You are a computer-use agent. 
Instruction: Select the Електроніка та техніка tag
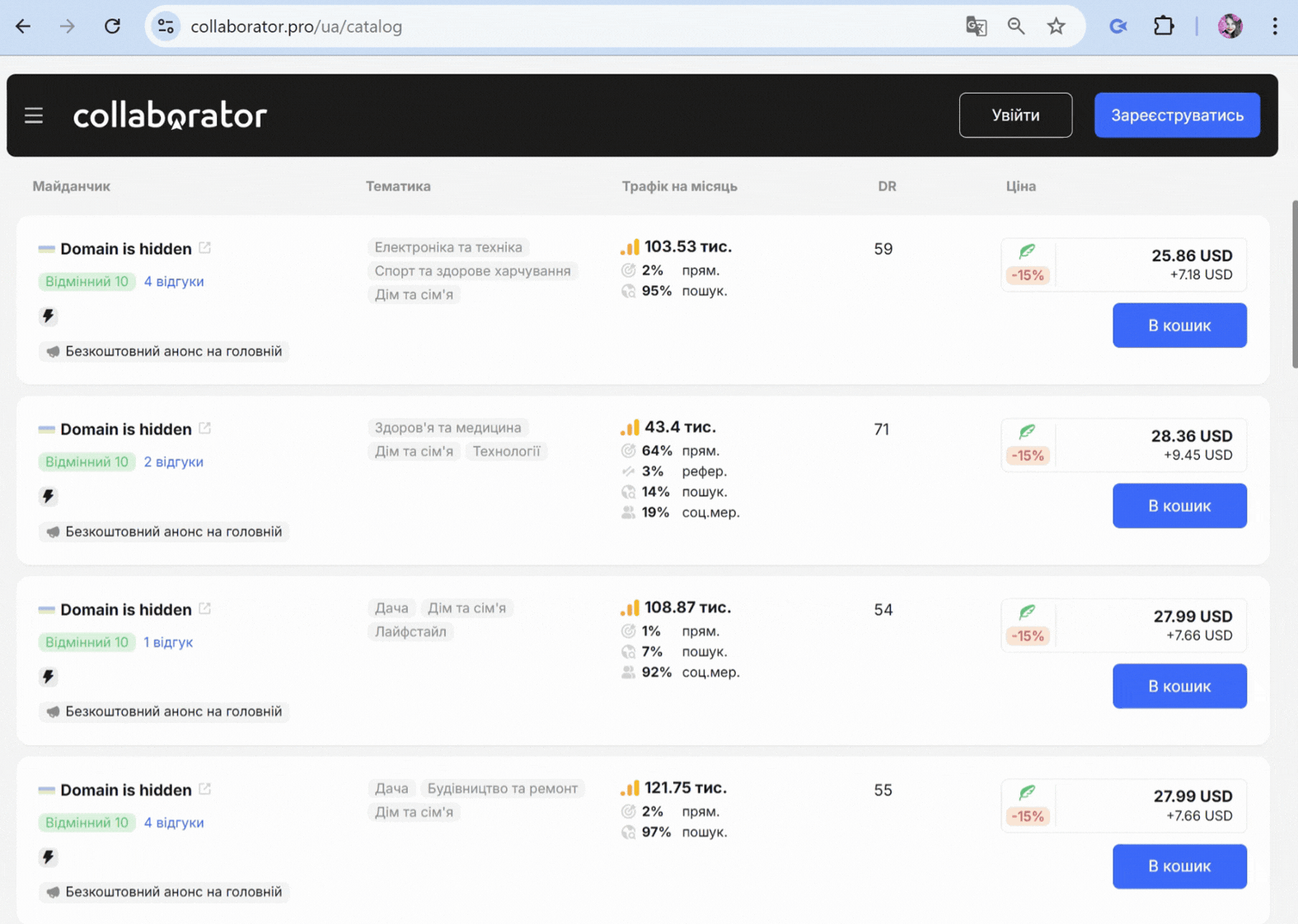pos(448,247)
